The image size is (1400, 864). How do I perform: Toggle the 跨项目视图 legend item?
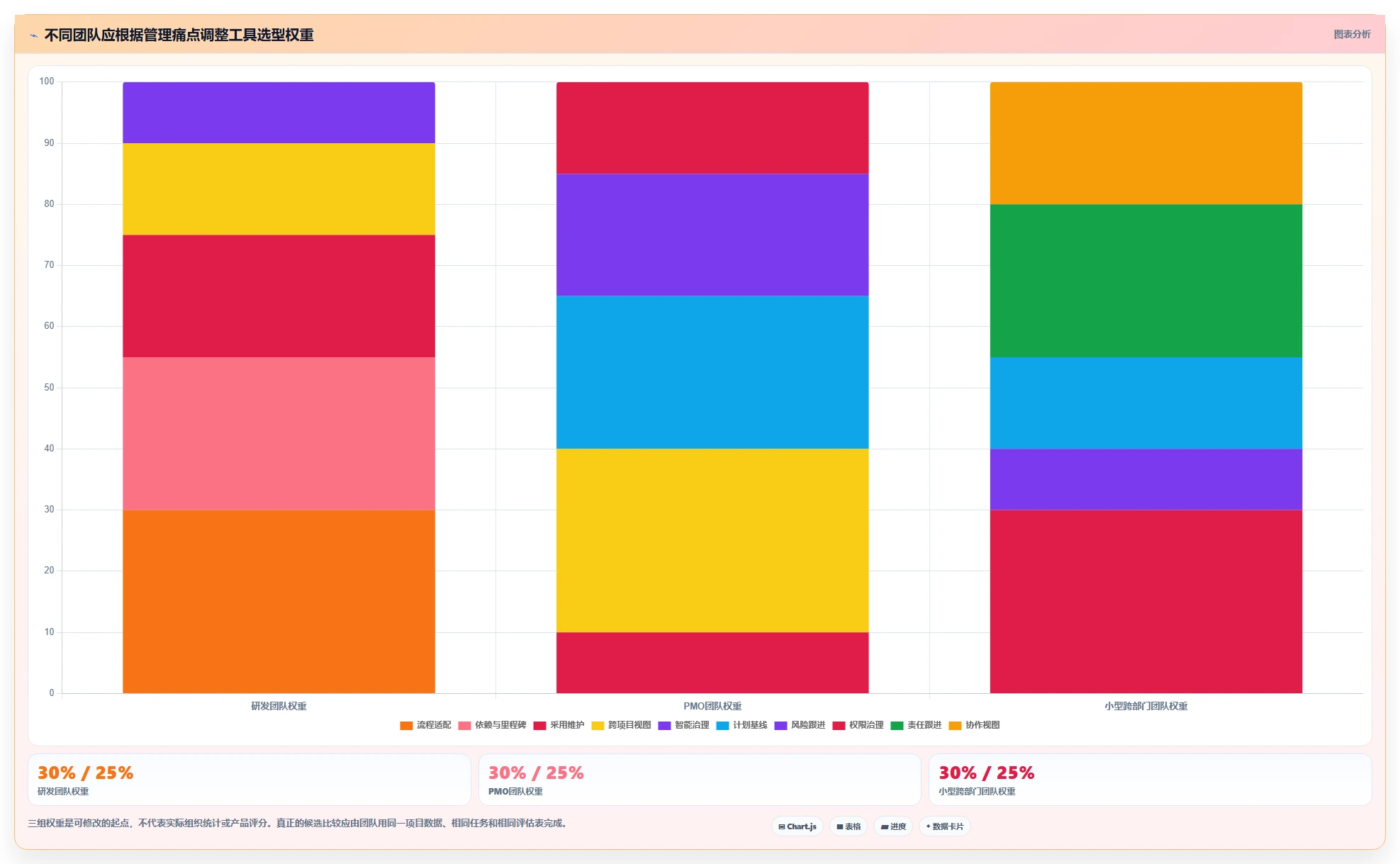621,725
